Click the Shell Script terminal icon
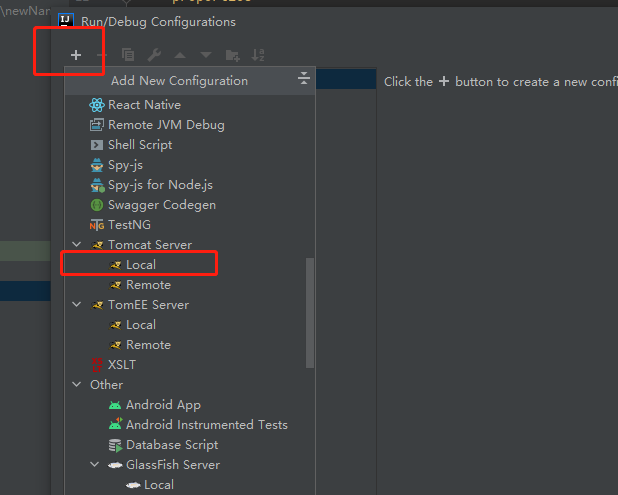The image size is (618, 495). (97, 145)
